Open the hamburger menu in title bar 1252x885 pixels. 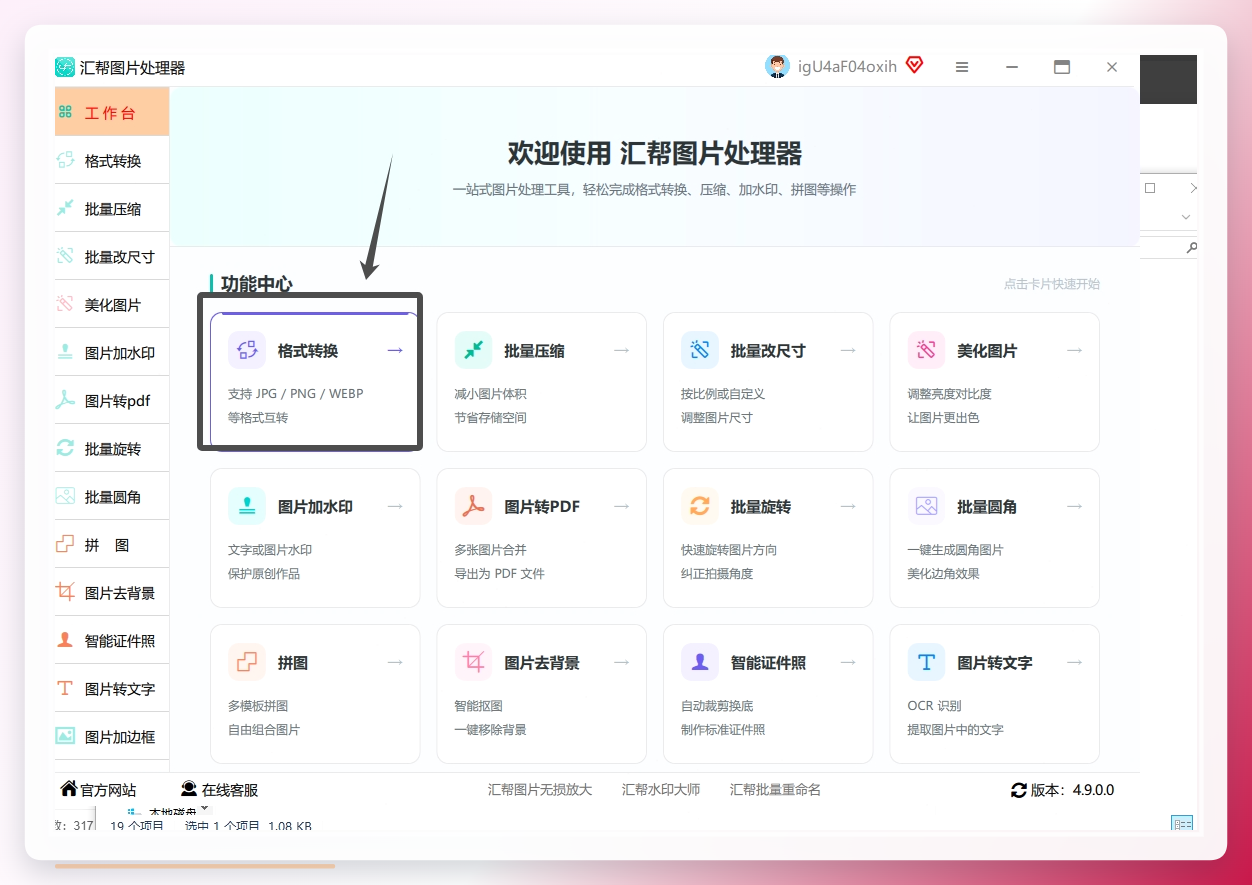click(962, 67)
